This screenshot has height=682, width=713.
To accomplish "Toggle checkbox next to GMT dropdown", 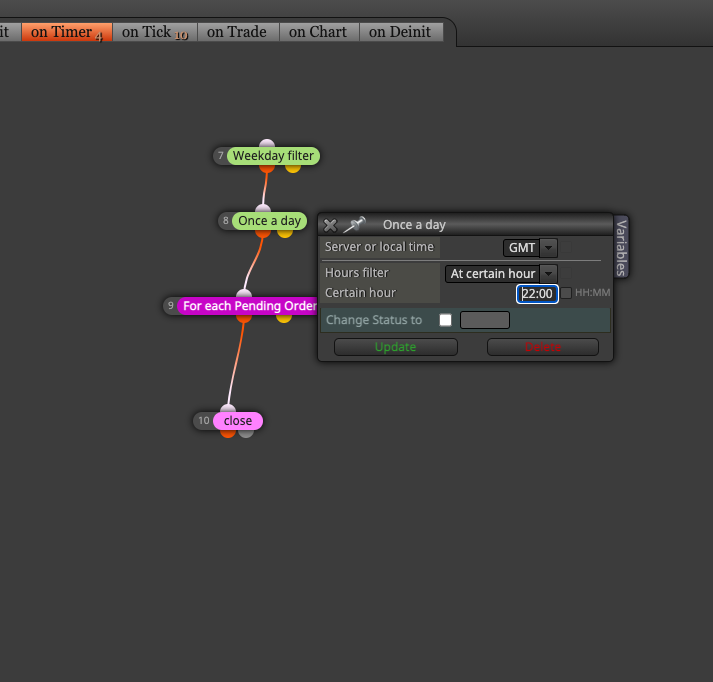I will [566, 247].
